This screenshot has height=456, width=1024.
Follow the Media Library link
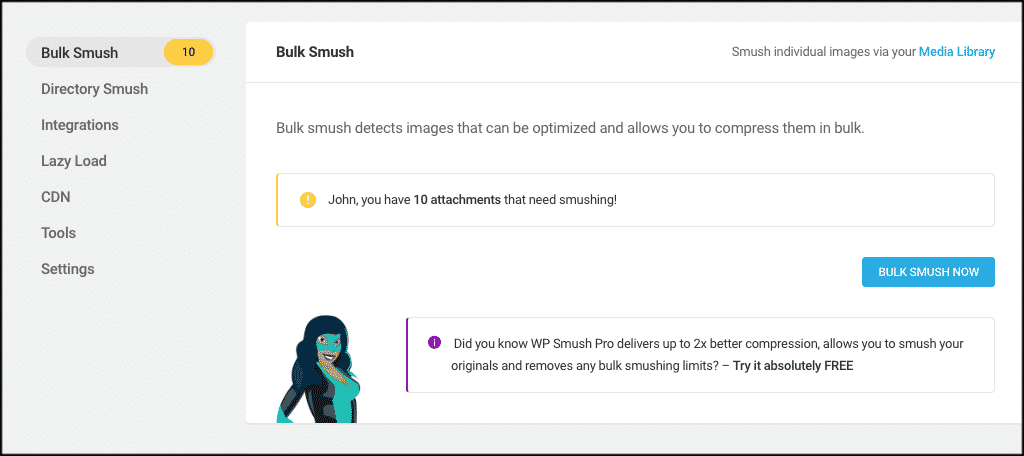[957, 52]
